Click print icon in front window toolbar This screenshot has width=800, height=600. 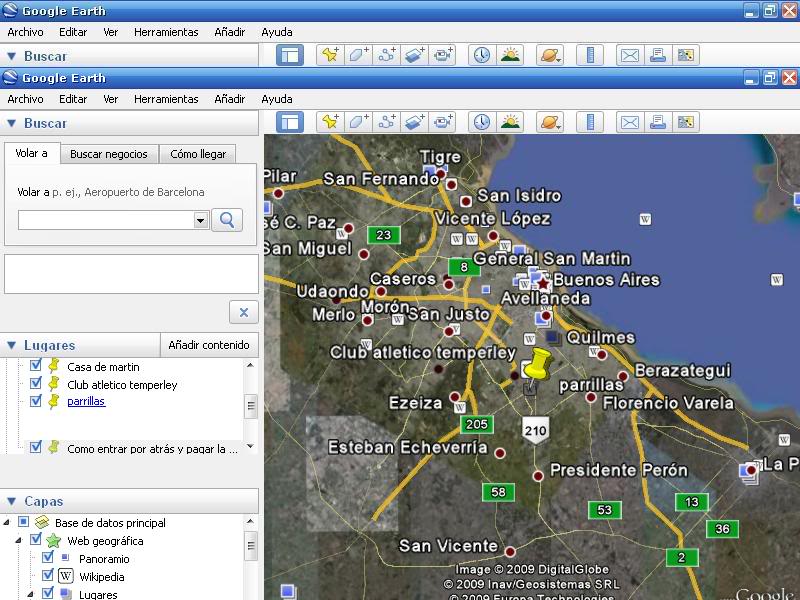pos(658,122)
